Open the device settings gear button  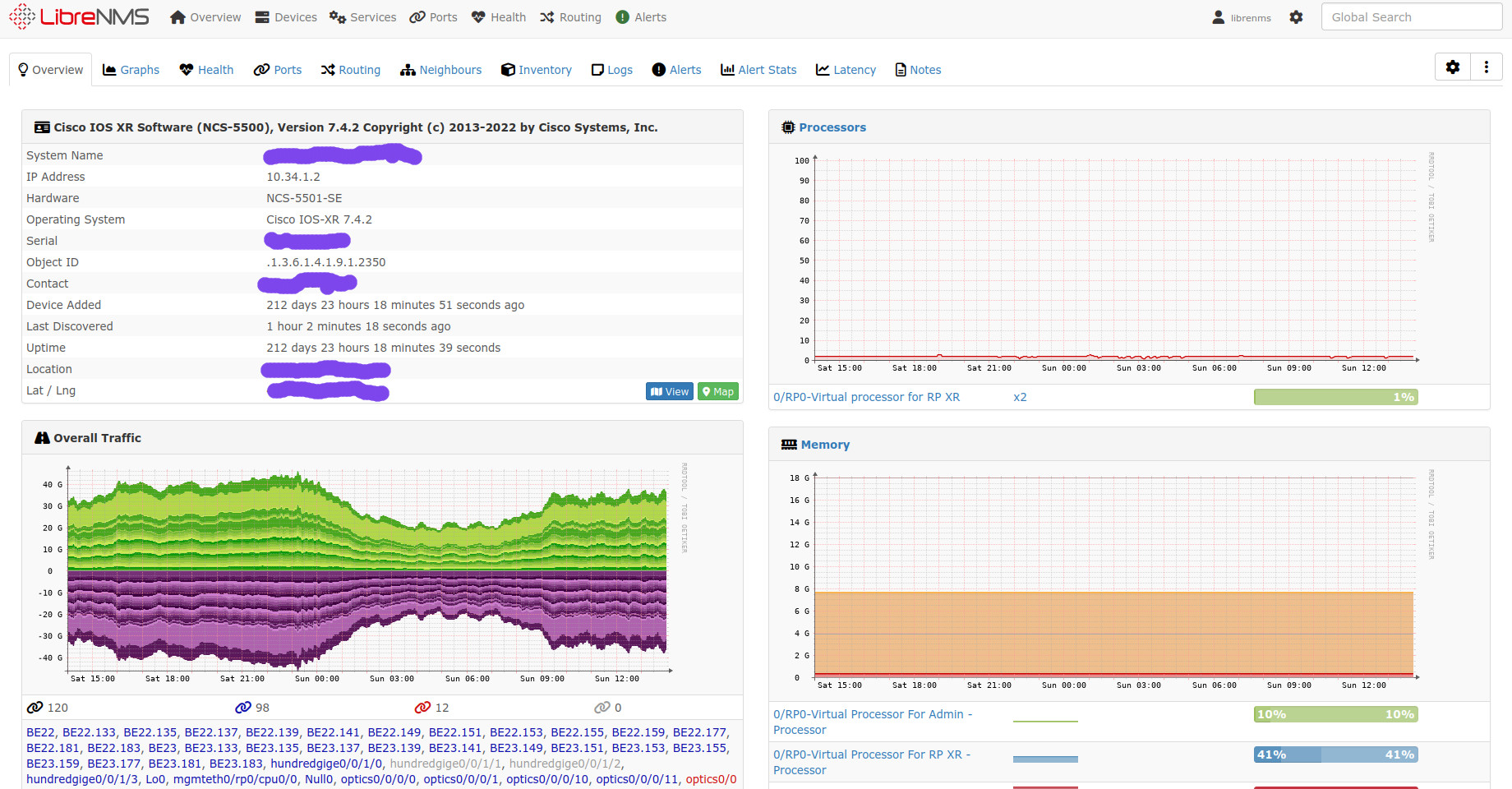pos(1452,67)
